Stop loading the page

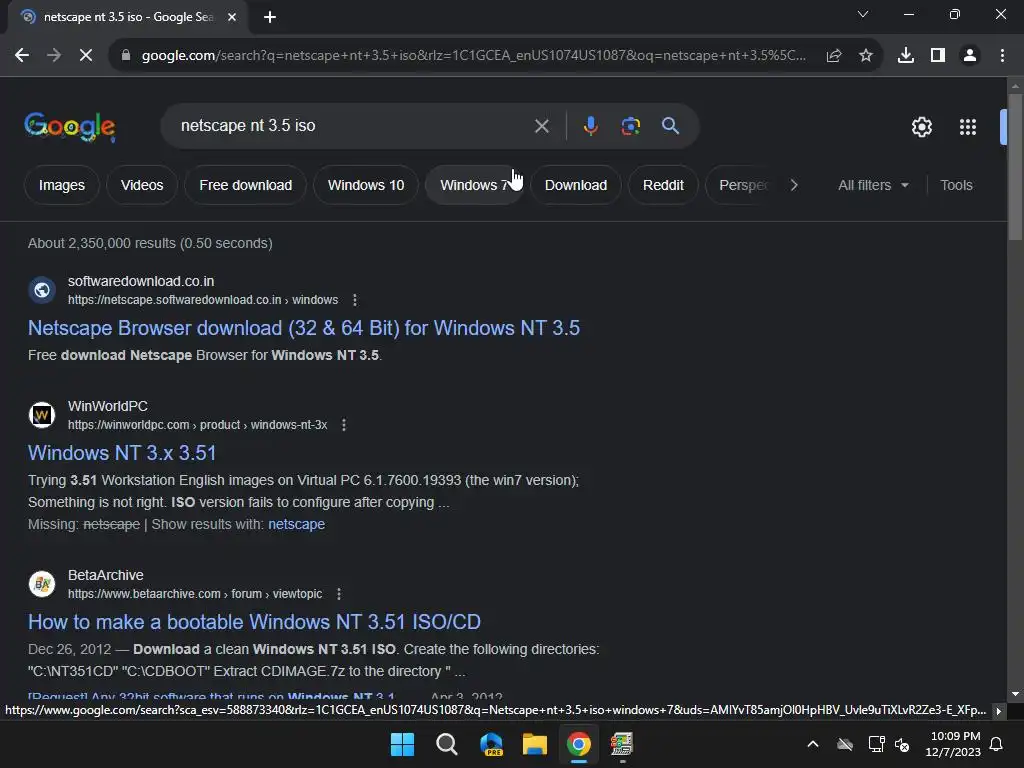(x=86, y=56)
